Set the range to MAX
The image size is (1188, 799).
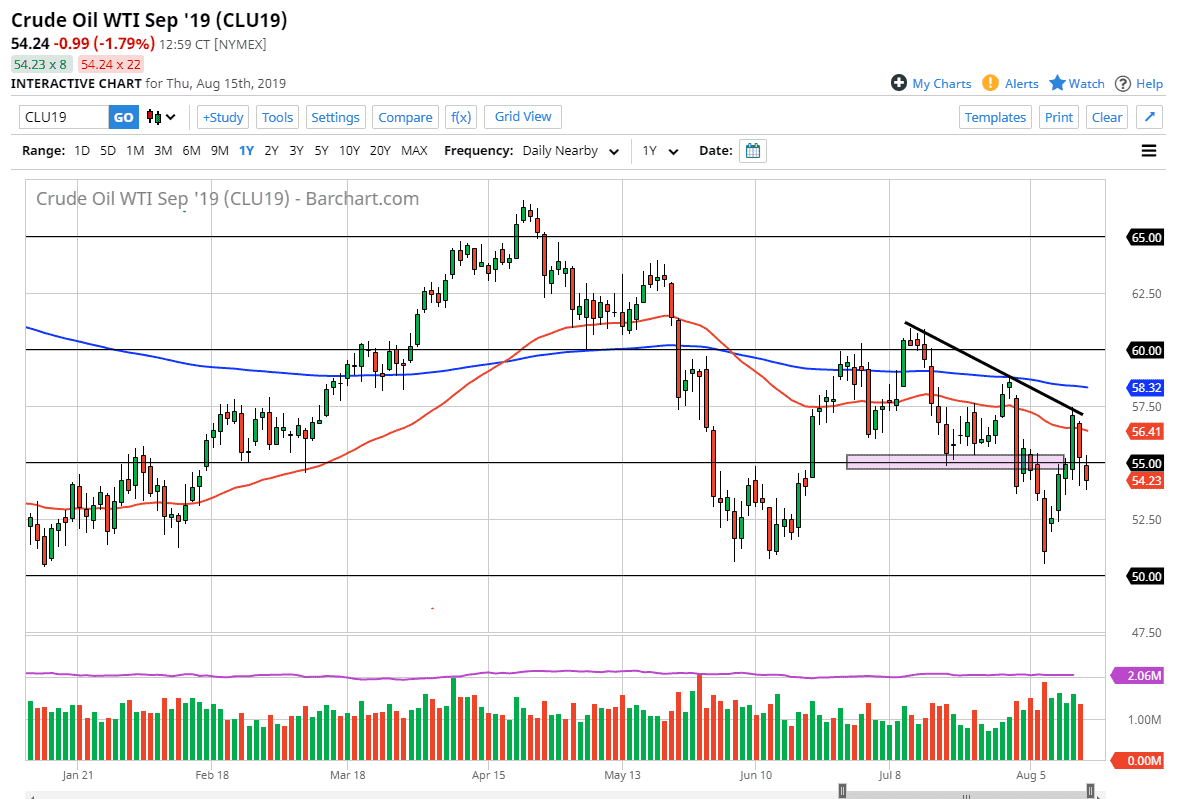(414, 151)
